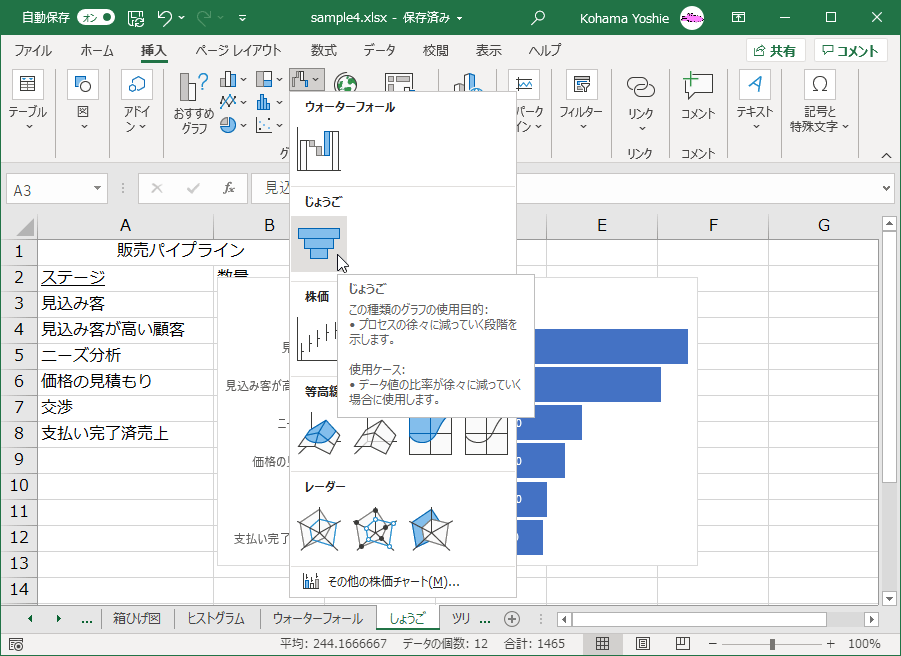Click the 共有 share button
The height and width of the screenshot is (656, 901).
pyautogui.click(x=775, y=51)
